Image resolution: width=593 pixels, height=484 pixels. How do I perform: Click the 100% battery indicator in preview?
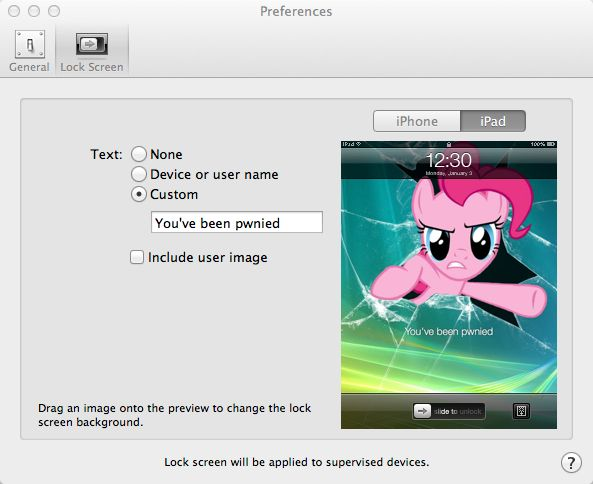pyautogui.click(x=543, y=144)
